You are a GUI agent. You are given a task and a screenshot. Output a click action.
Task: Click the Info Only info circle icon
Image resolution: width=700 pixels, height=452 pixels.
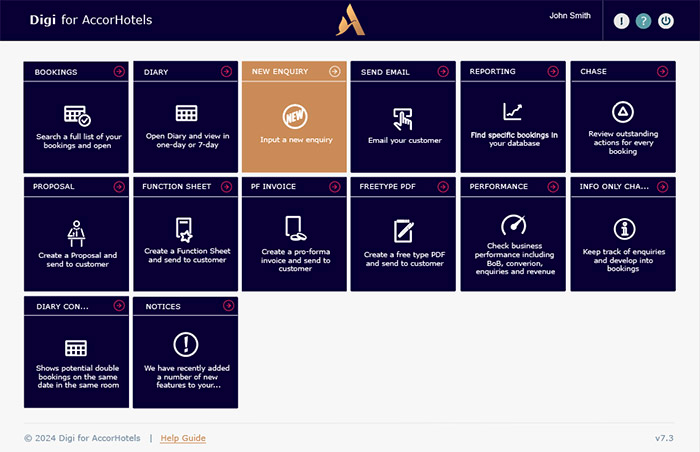point(624,229)
